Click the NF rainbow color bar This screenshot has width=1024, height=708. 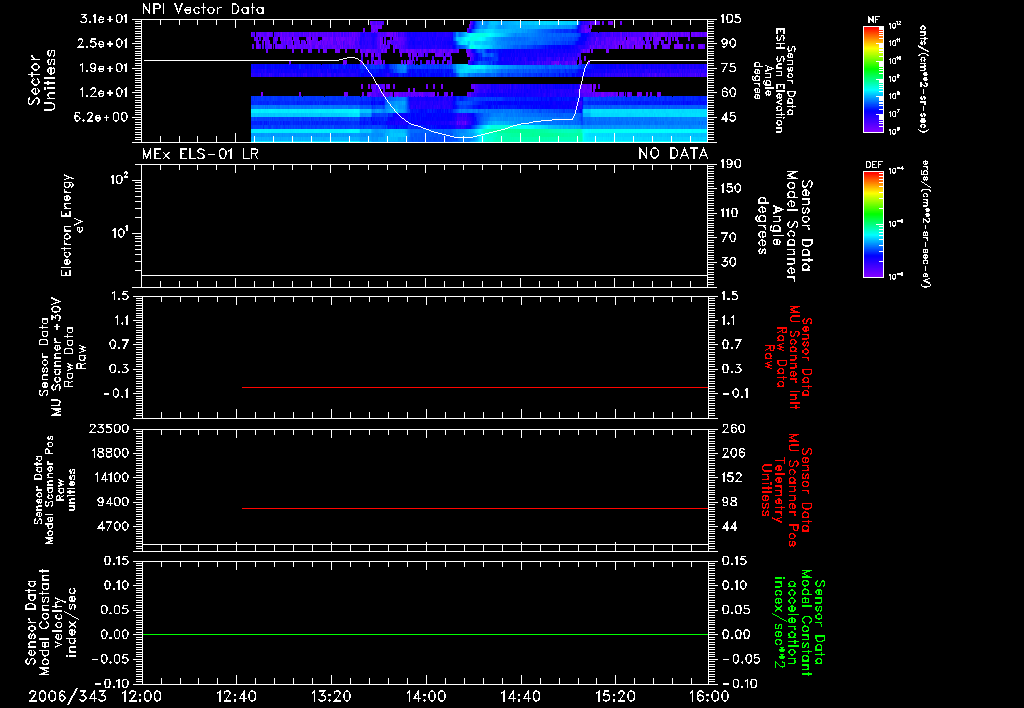pyautogui.click(x=873, y=78)
